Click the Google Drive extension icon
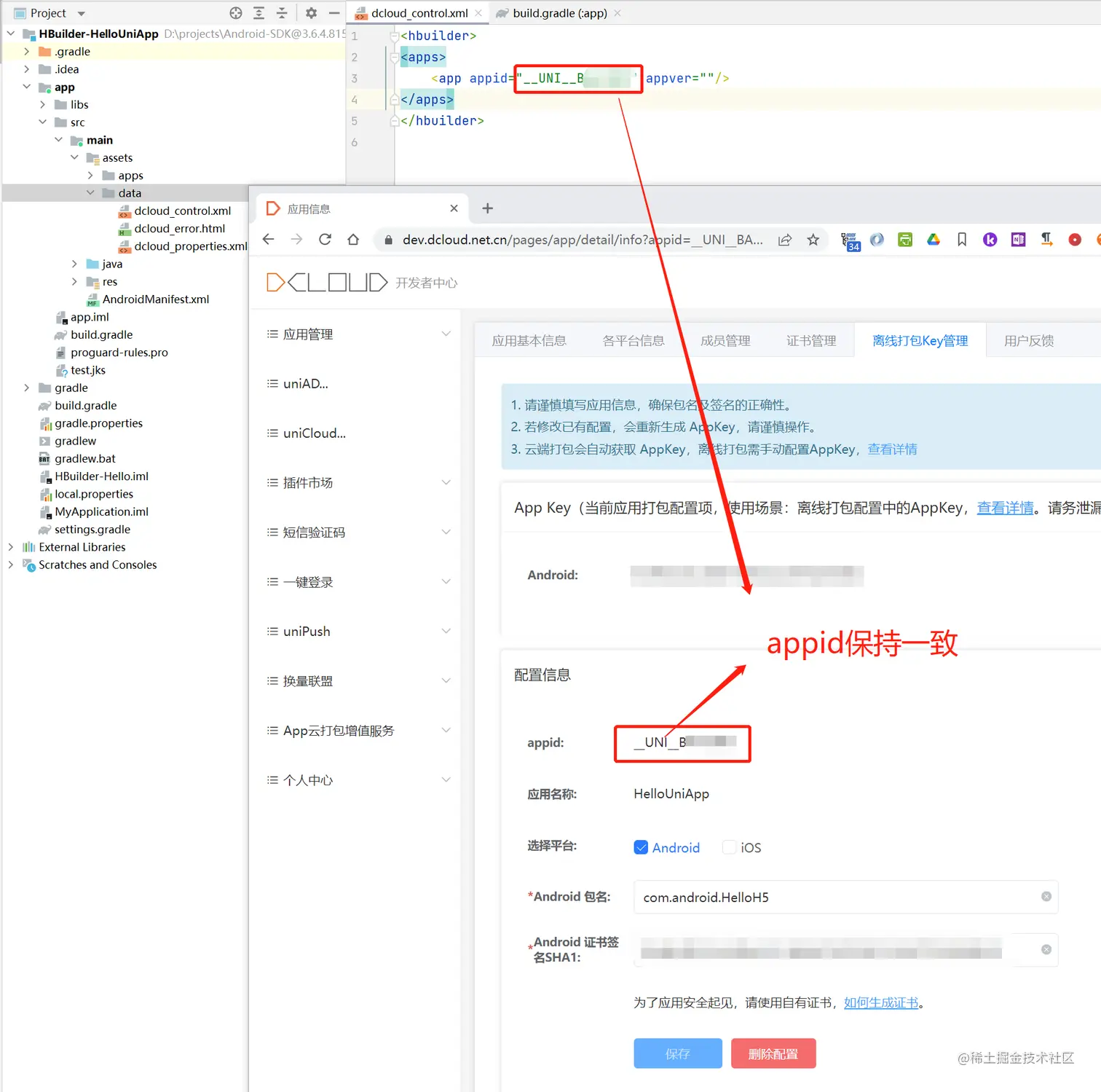Image resolution: width=1101 pixels, height=1092 pixels. [x=934, y=240]
